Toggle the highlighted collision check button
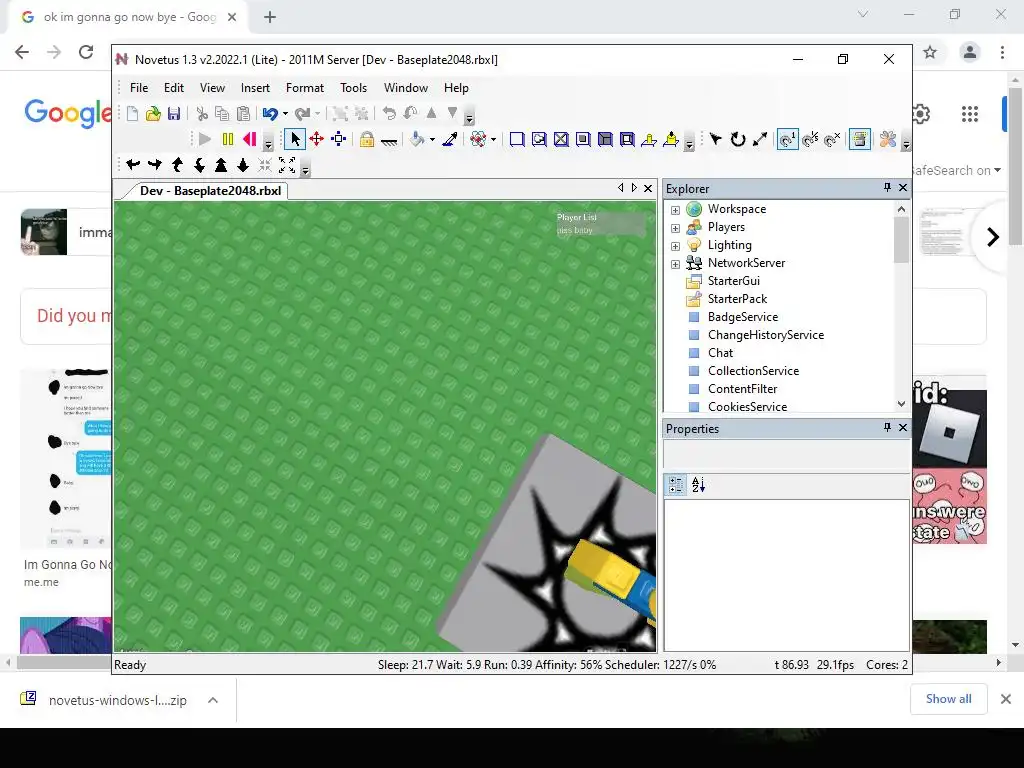This screenshot has width=1024, height=768. [860, 139]
